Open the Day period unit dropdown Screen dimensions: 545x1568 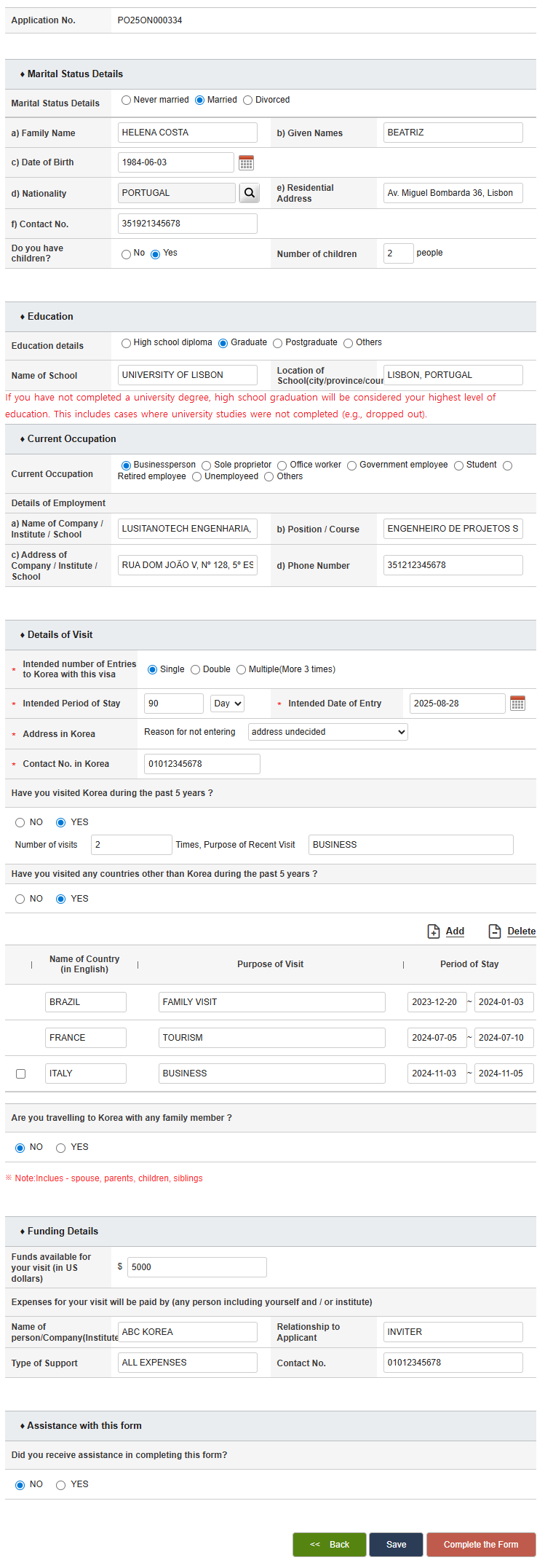point(227,704)
